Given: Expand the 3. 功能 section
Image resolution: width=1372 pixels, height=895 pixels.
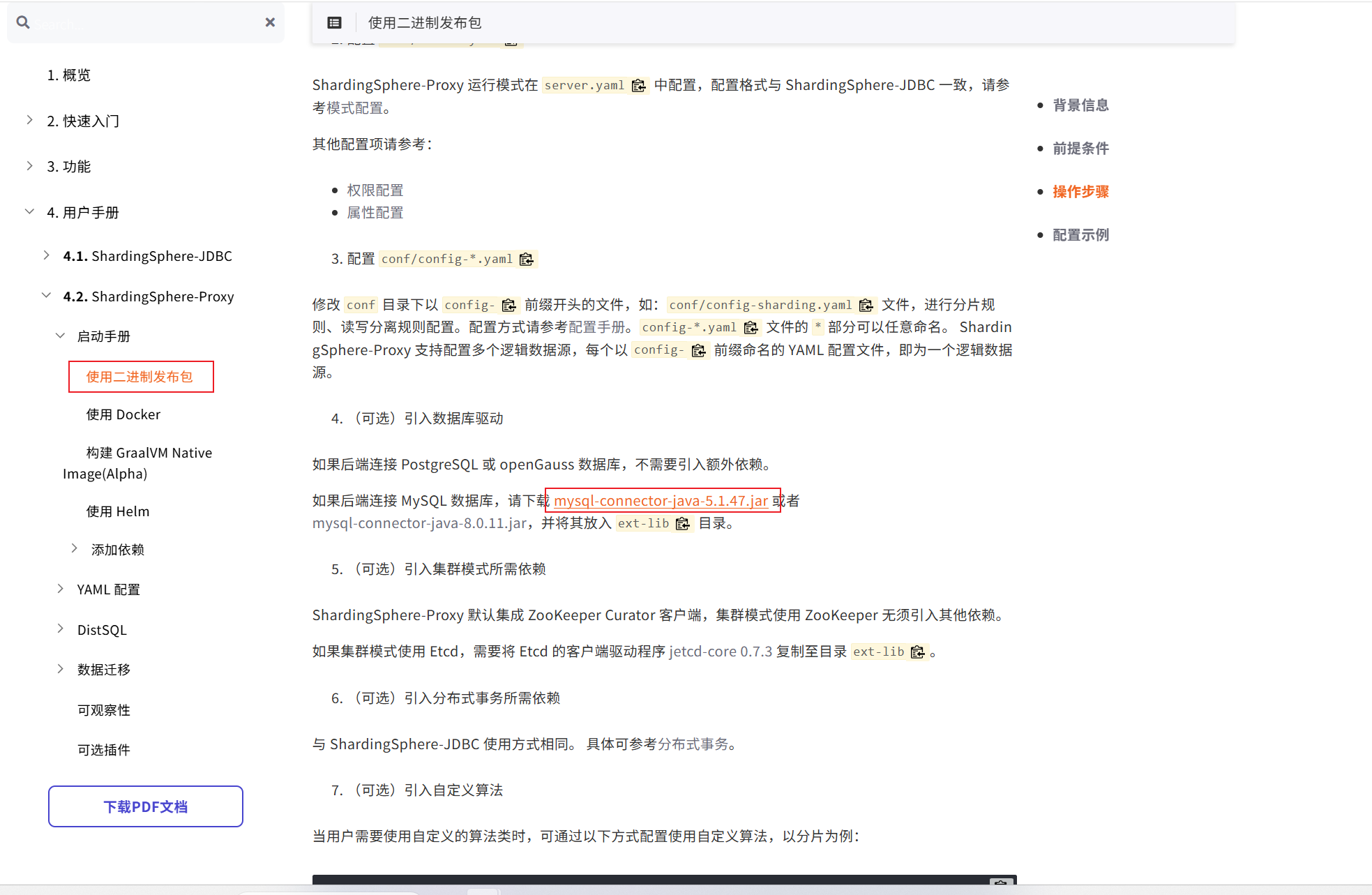Looking at the screenshot, I should (29, 165).
